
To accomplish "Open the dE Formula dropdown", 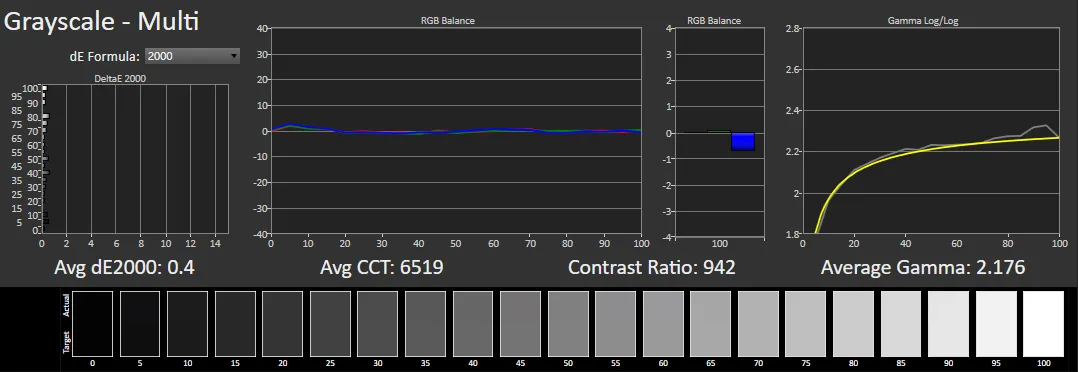I will point(192,56).
